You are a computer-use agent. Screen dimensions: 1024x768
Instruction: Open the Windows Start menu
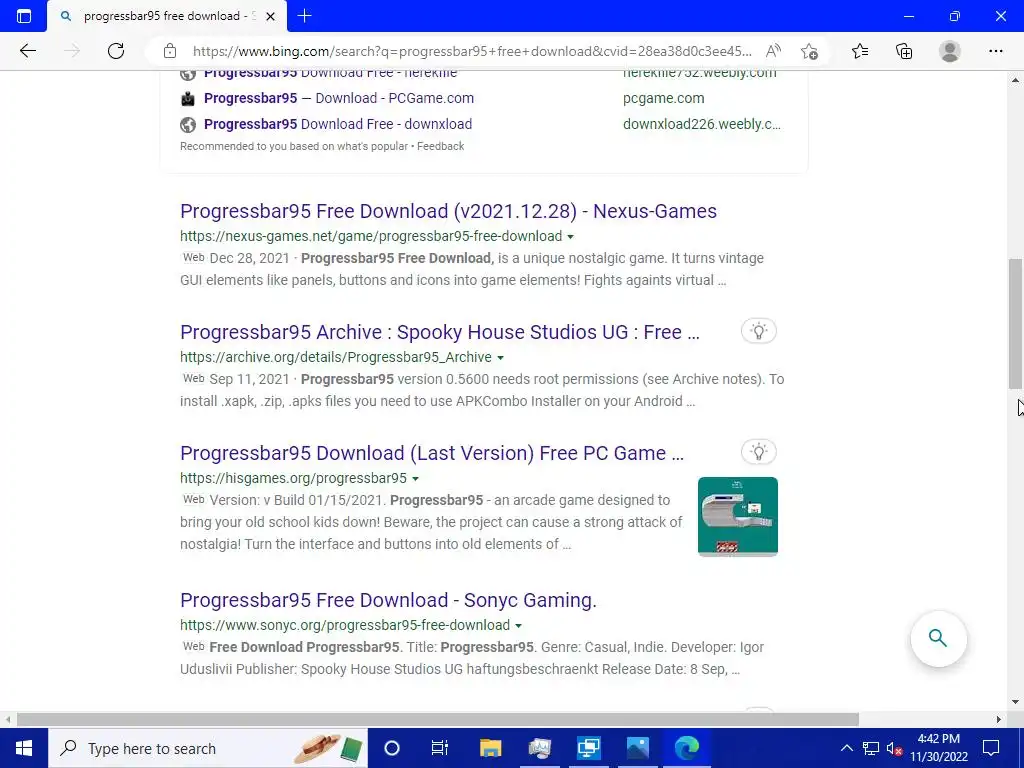[24, 748]
